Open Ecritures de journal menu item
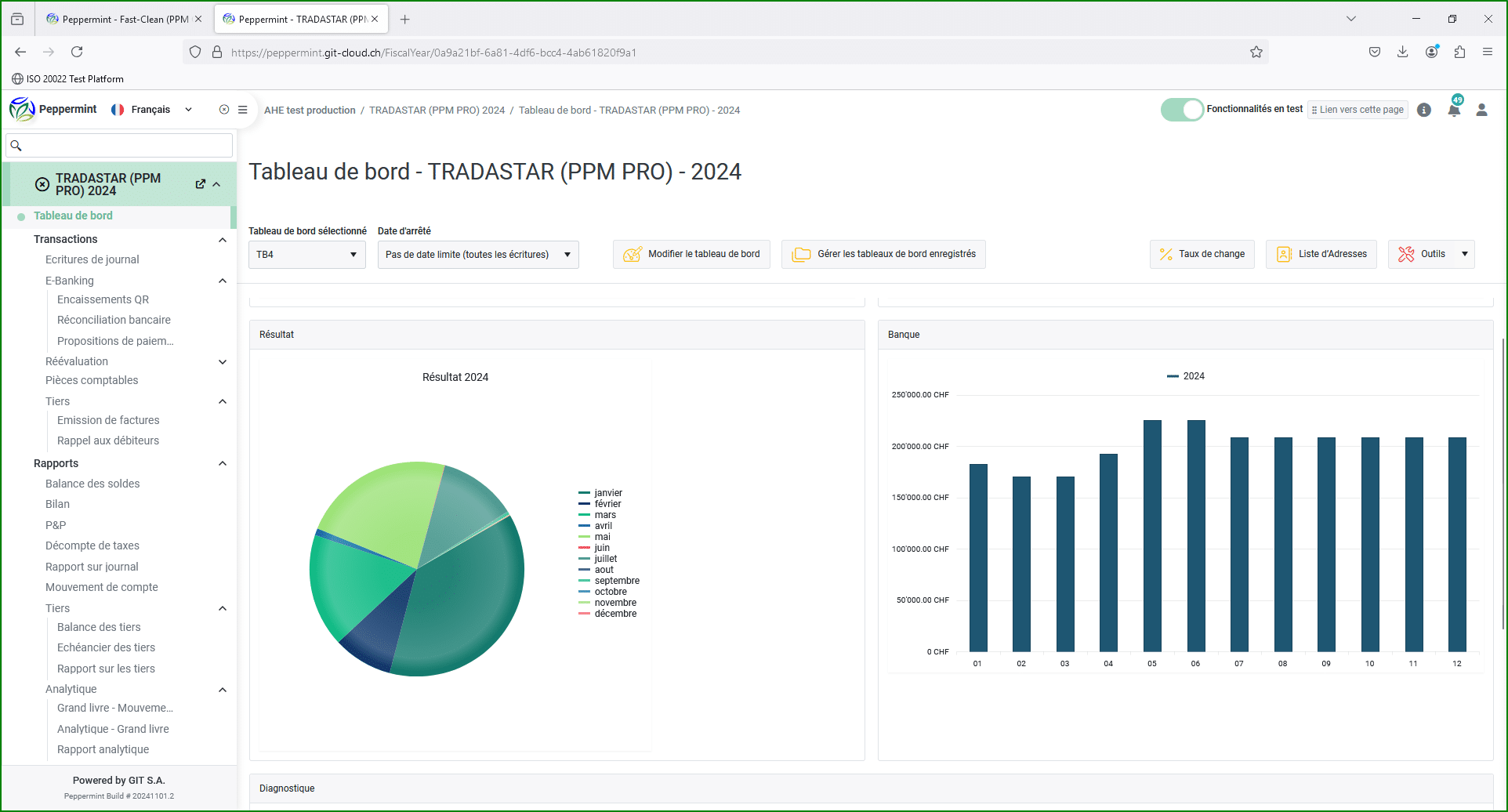The image size is (1508, 812). tap(92, 259)
